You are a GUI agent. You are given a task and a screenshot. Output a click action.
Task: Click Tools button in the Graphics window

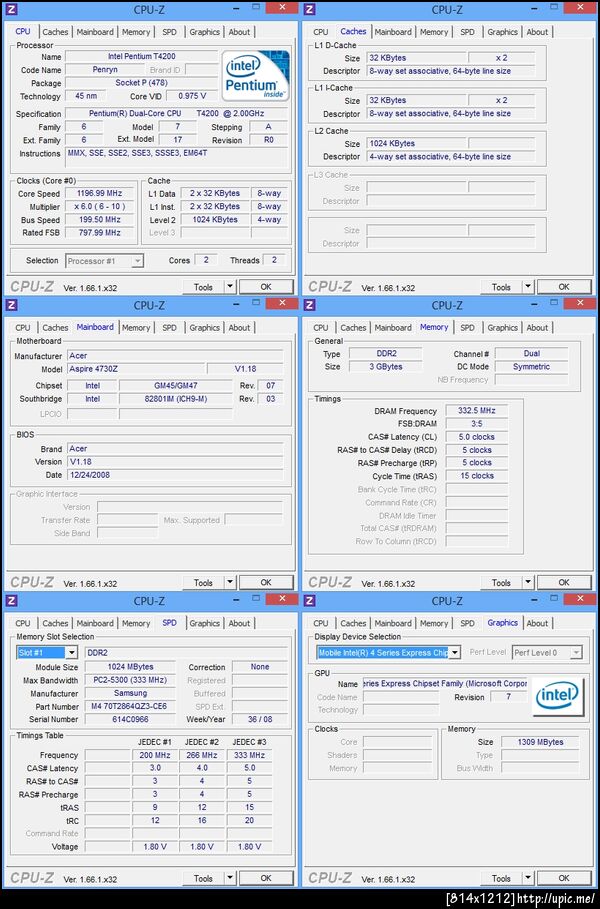pos(501,878)
